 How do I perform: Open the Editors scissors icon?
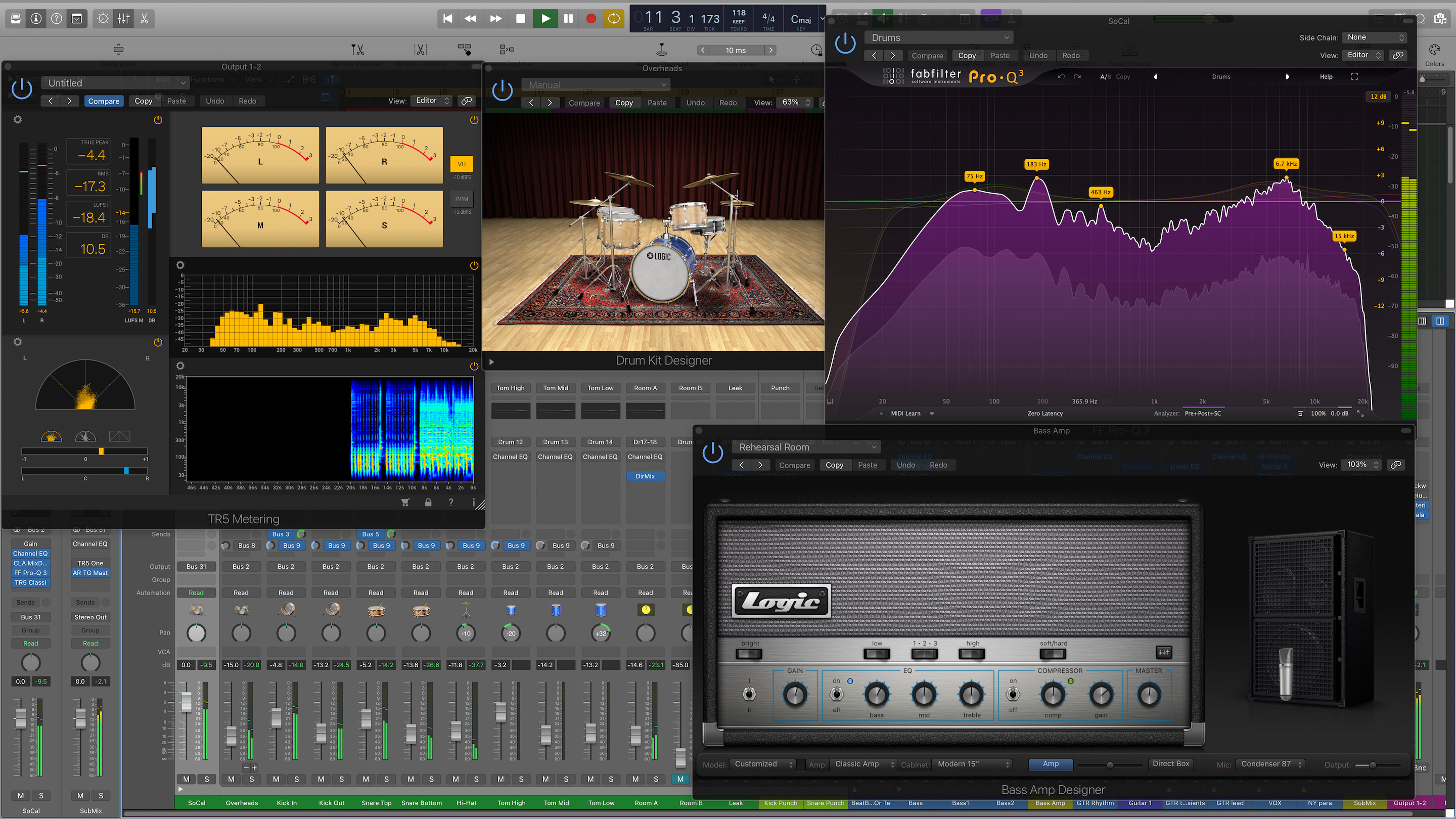(x=144, y=19)
